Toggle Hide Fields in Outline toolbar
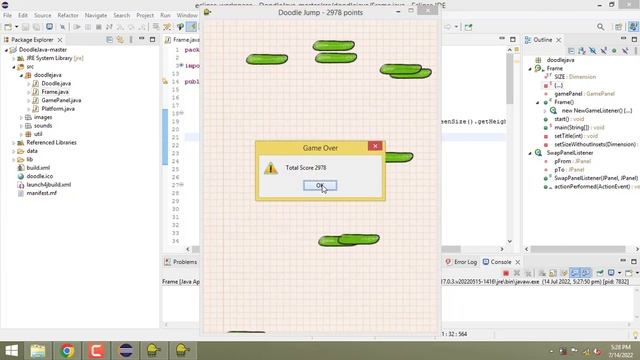Viewport: 640px width, 360px height. click(x=593, y=51)
